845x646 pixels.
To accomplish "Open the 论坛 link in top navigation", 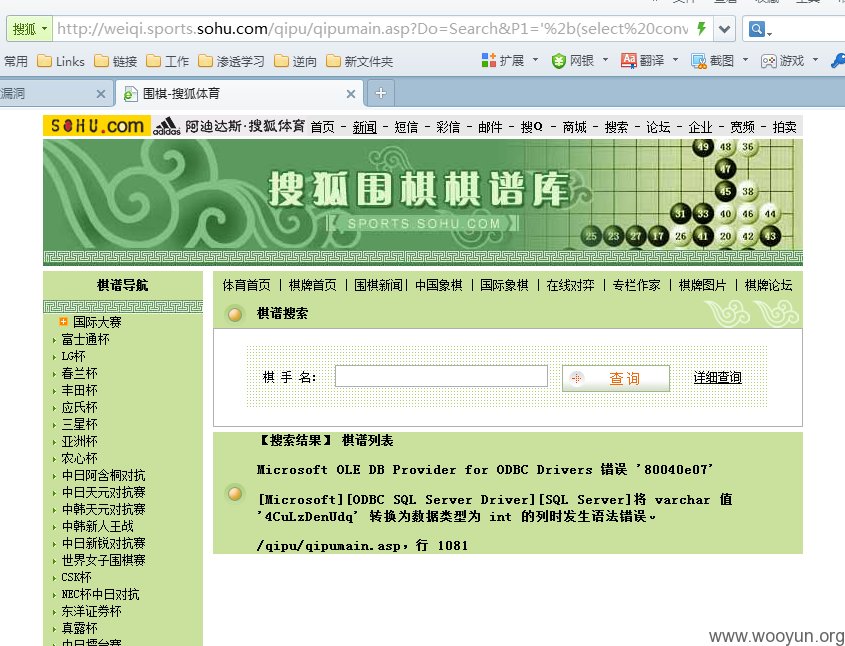I will pos(659,127).
